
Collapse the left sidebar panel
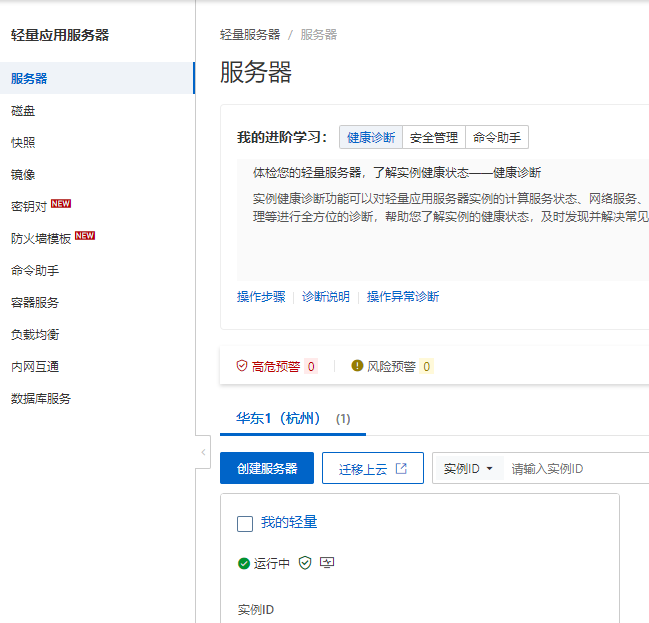tap(204, 452)
